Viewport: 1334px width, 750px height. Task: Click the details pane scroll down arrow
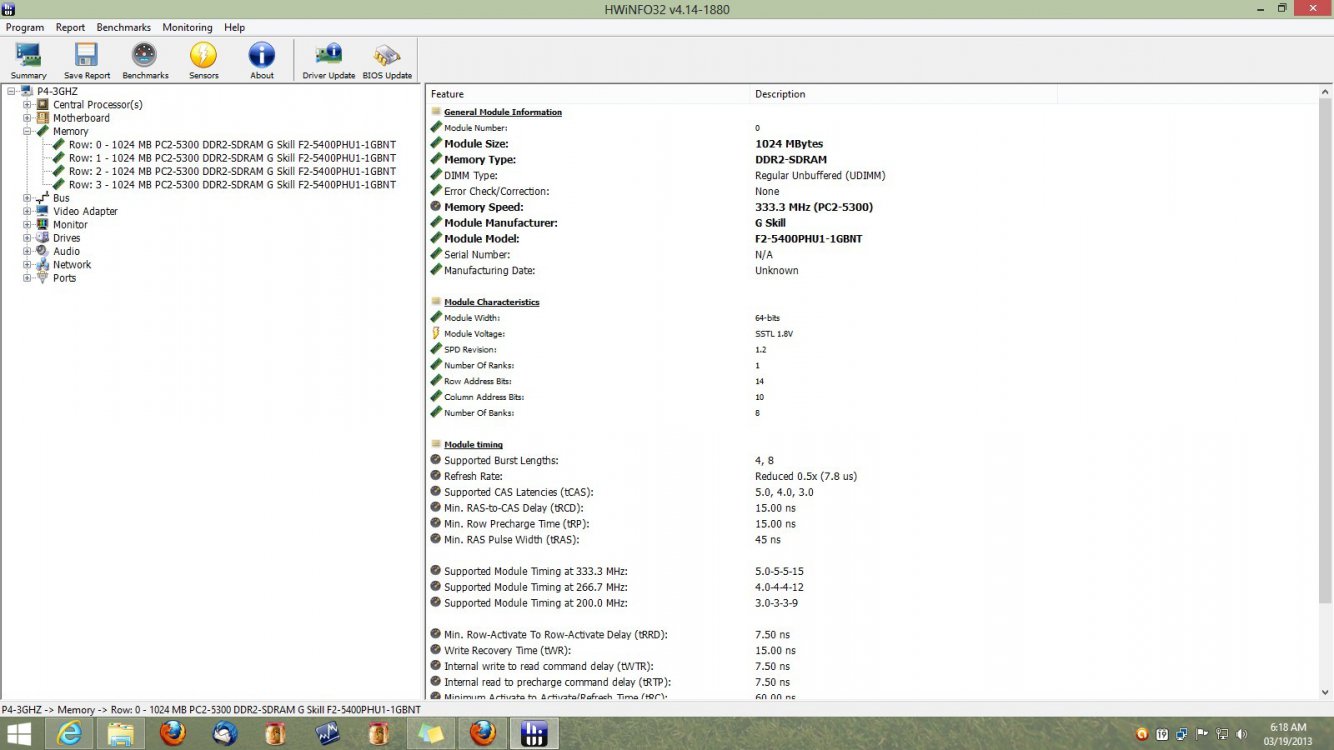(x=1326, y=692)
